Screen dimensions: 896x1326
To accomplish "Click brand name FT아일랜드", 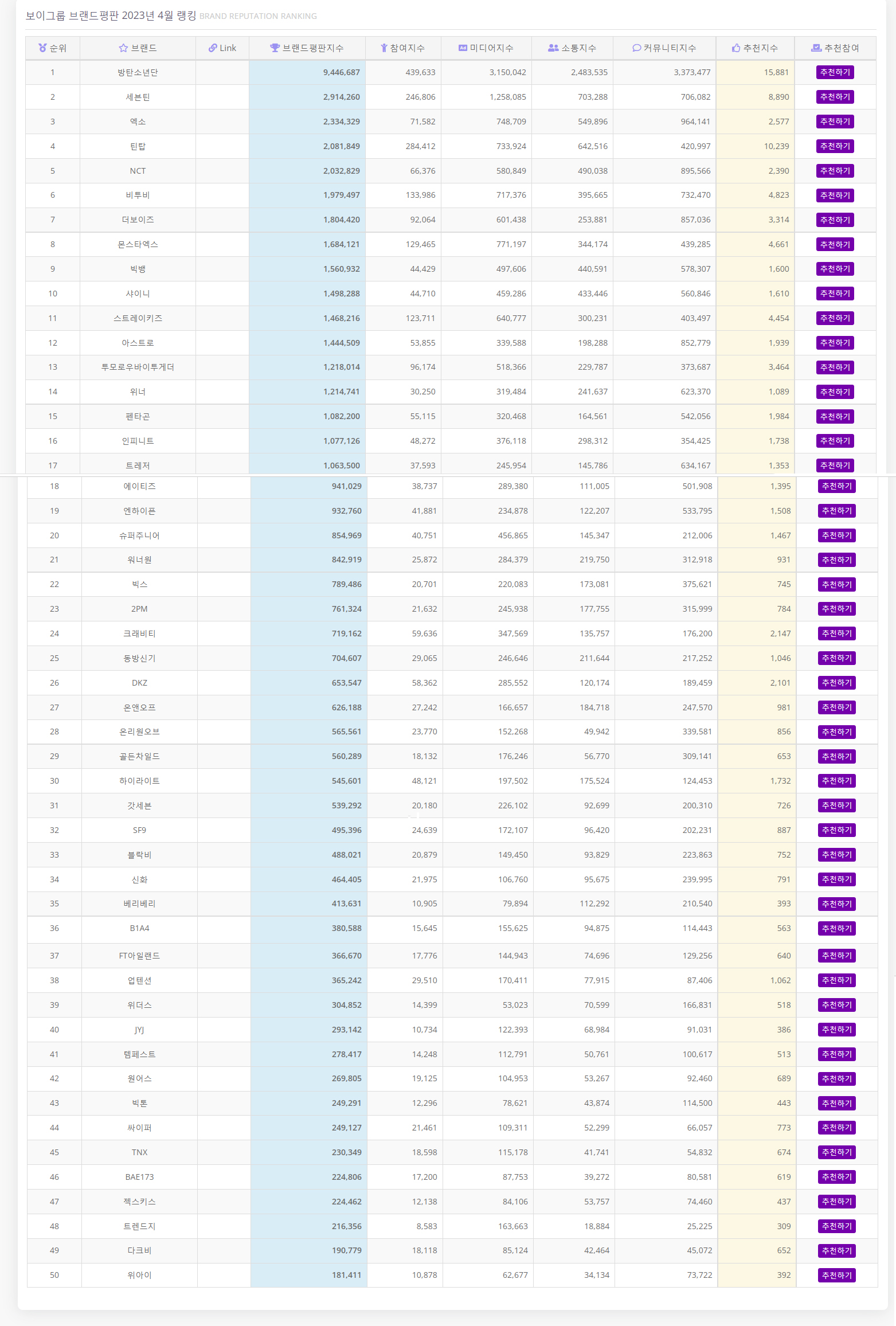I will (139, 956).
